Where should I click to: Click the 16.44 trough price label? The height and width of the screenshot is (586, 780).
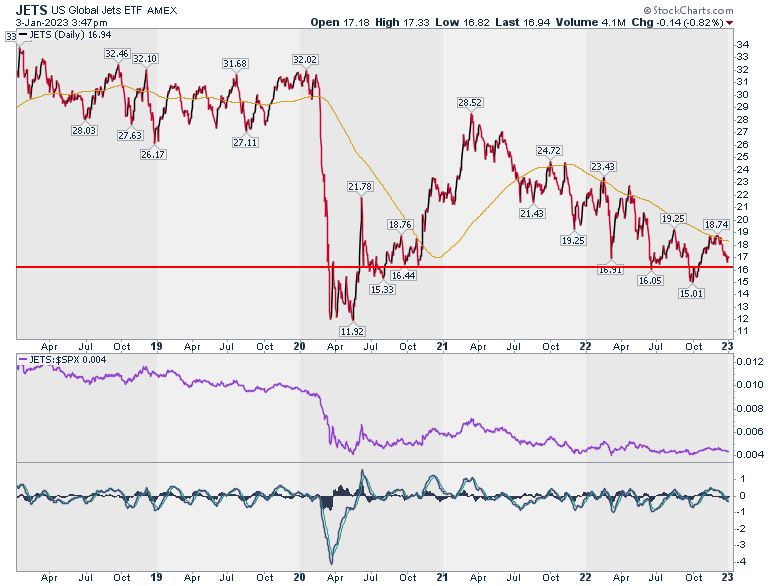[403, 276]
